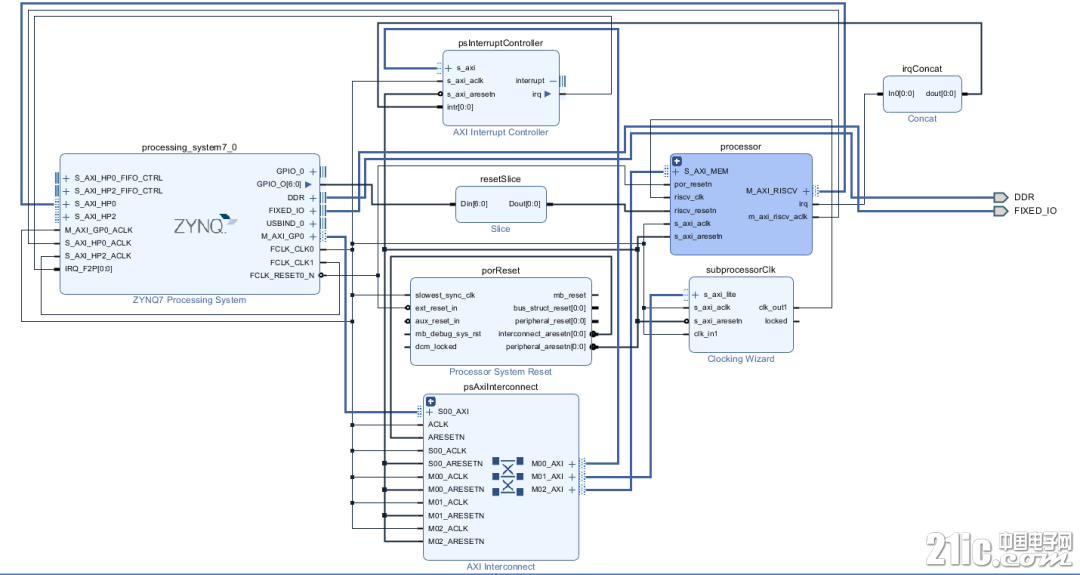Select the In0[0:0] pin on irqConcat

point(901,94)
